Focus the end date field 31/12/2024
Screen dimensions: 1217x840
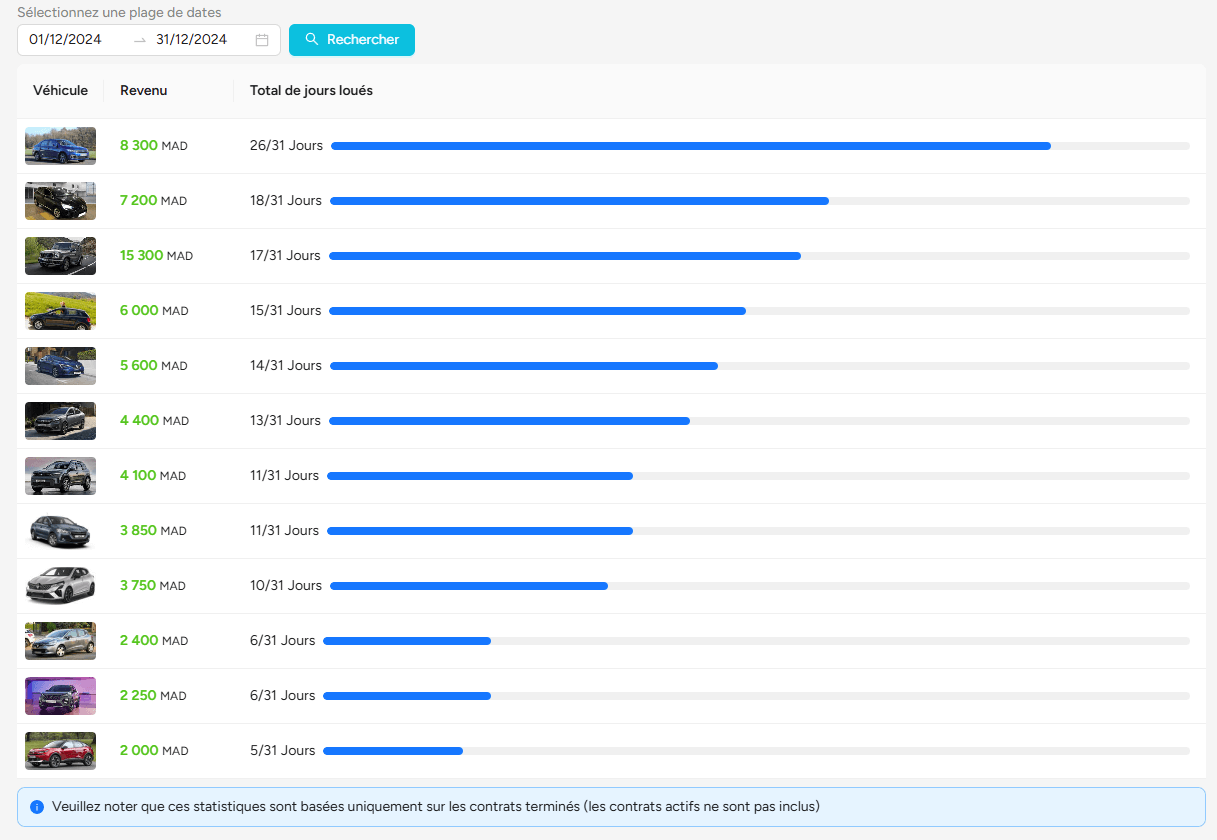(x=192, y=40)
